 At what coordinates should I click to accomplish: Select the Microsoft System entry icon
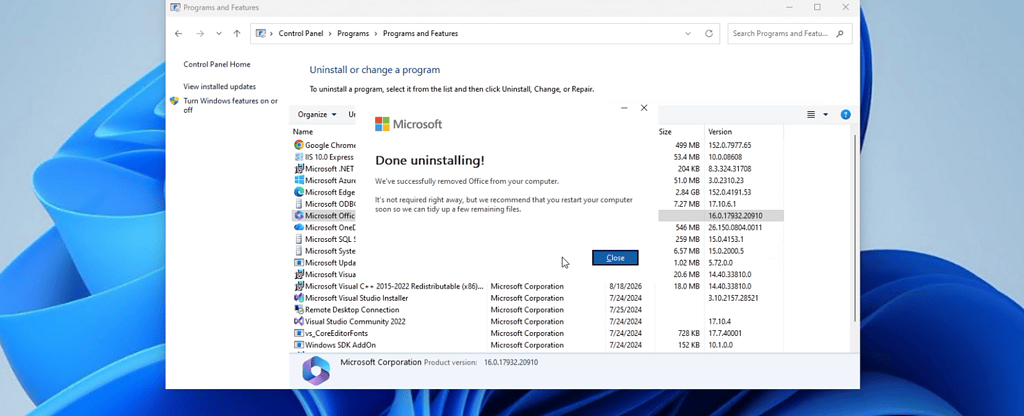point(298,251)
